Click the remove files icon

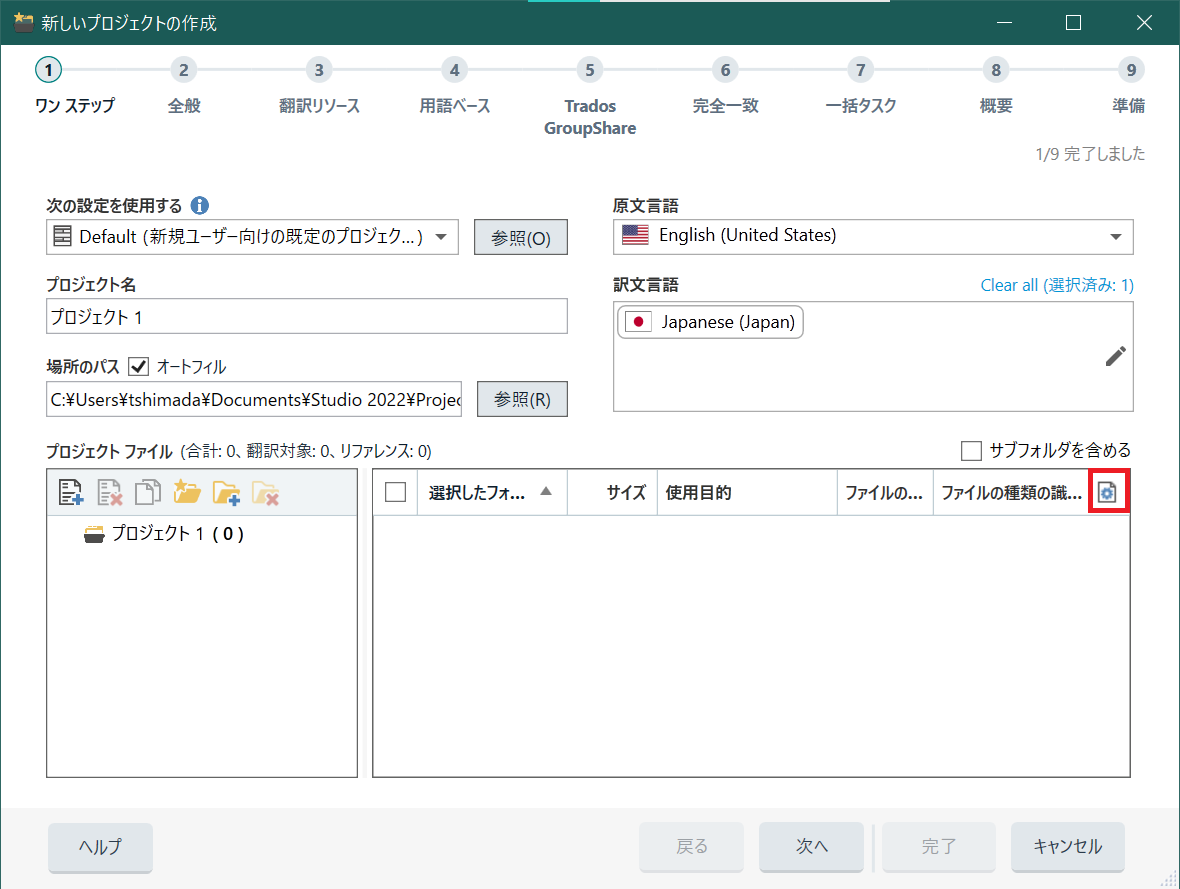(x=109, y=492)
